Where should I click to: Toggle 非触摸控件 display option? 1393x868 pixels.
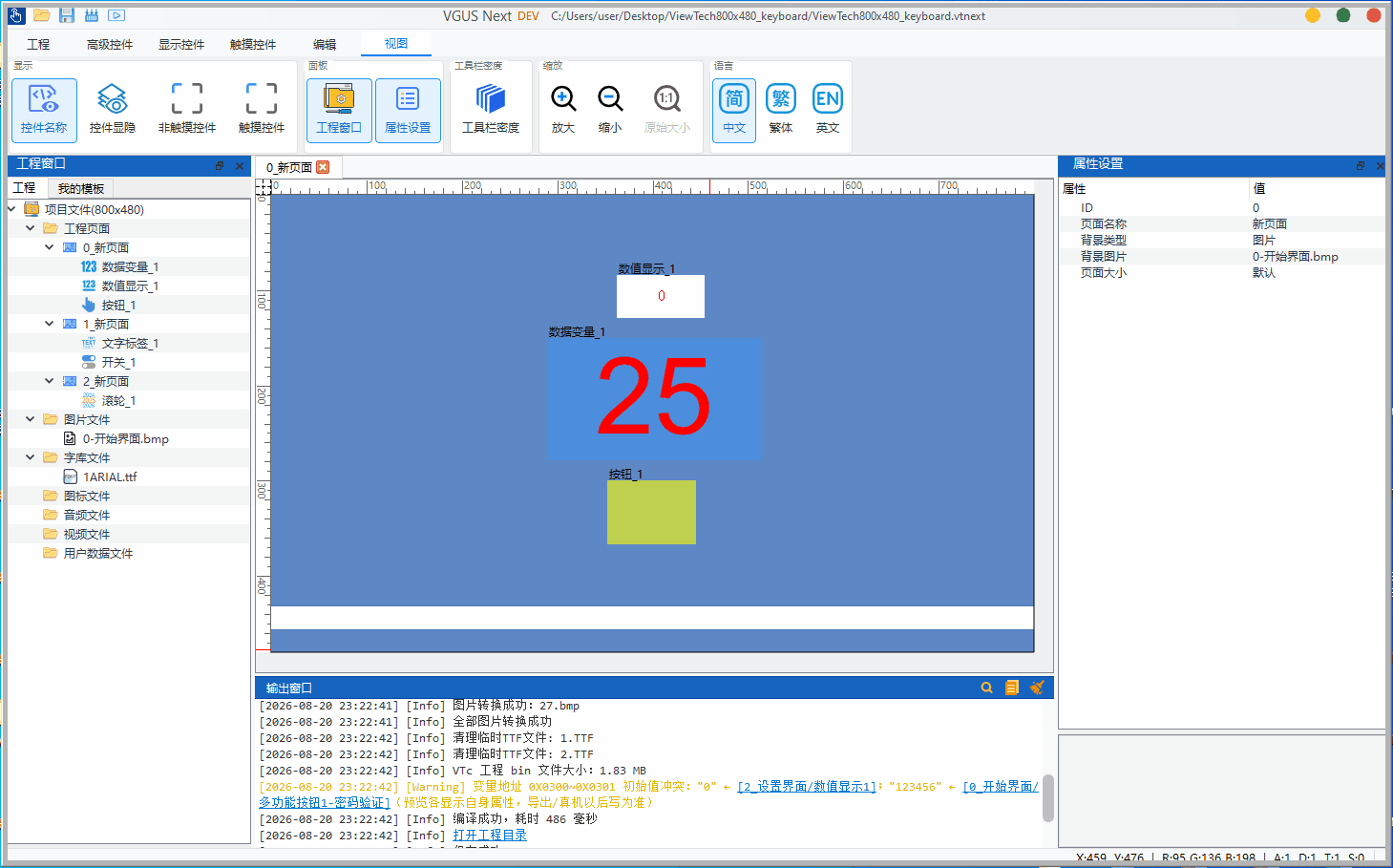pos(187,110)
